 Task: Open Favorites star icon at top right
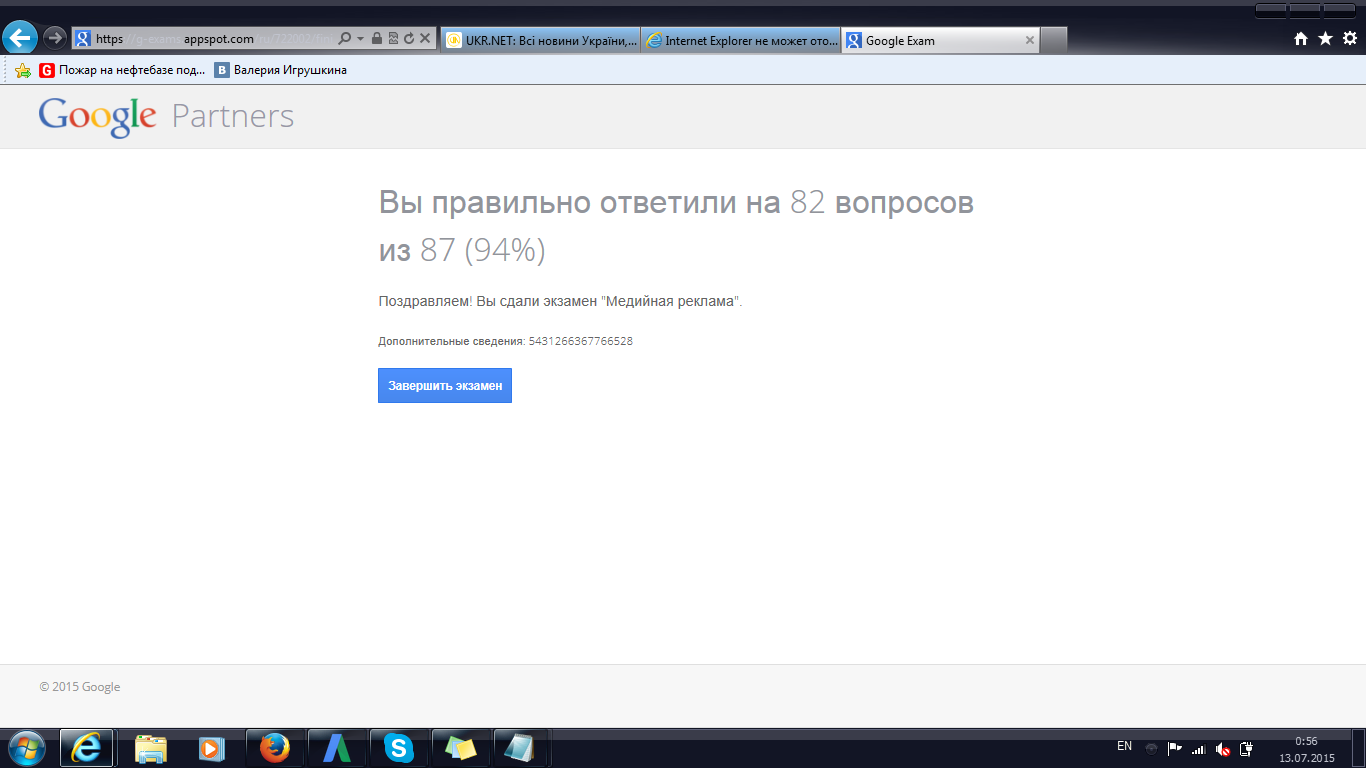pyautogui.click(x=1325, y=38)
